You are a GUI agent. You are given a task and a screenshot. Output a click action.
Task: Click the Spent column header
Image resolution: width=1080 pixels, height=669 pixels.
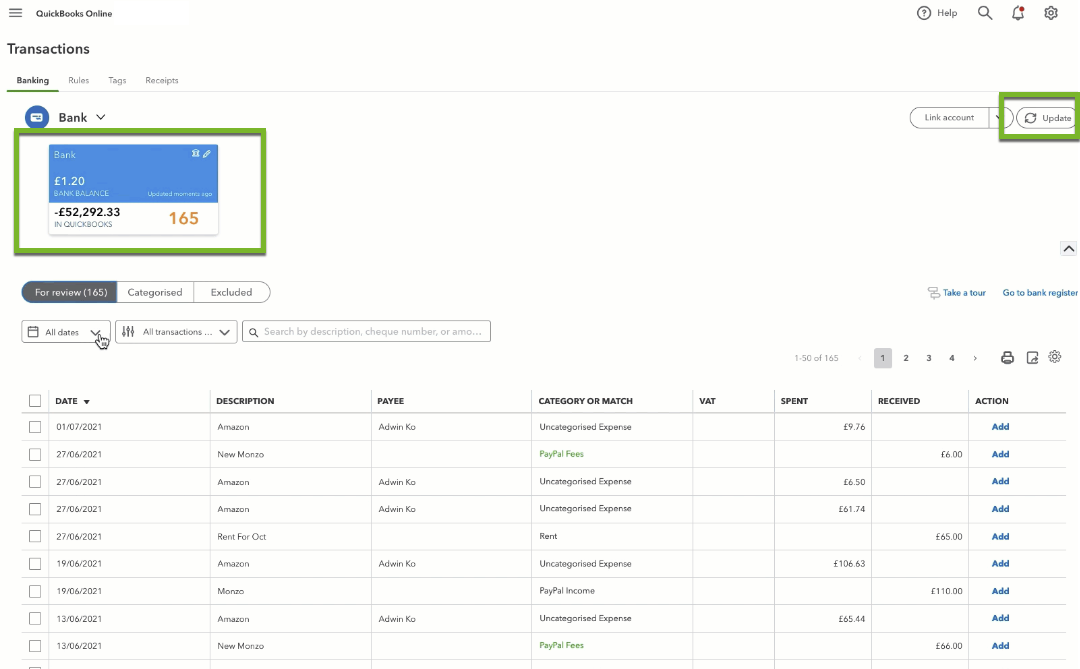[794, 401]
